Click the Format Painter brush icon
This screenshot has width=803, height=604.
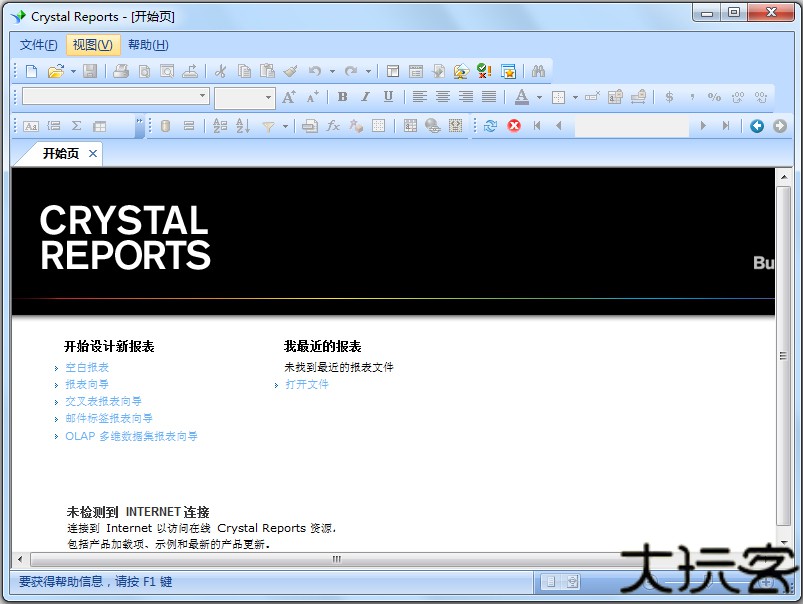coord(290,71)
